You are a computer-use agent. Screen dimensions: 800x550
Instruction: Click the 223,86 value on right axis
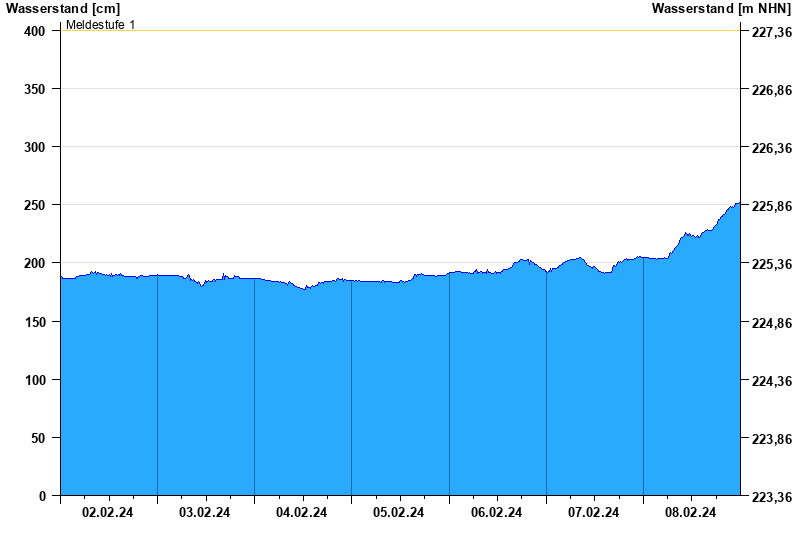click(x=771, y=439)
